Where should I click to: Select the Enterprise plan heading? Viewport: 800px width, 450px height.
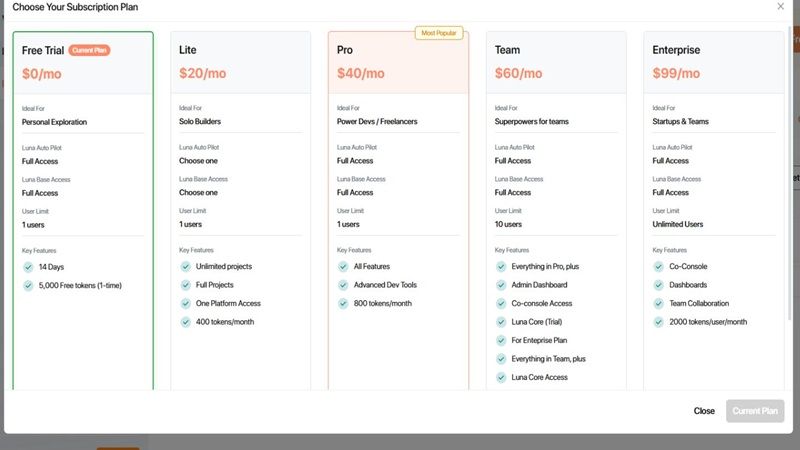(x=676, y=50)
